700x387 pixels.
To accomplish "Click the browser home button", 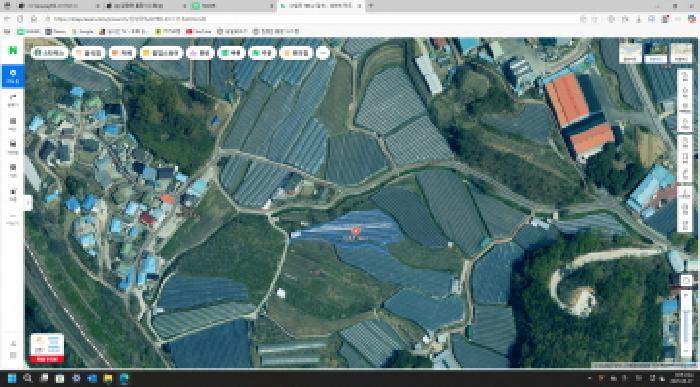I will pos(34,19).
